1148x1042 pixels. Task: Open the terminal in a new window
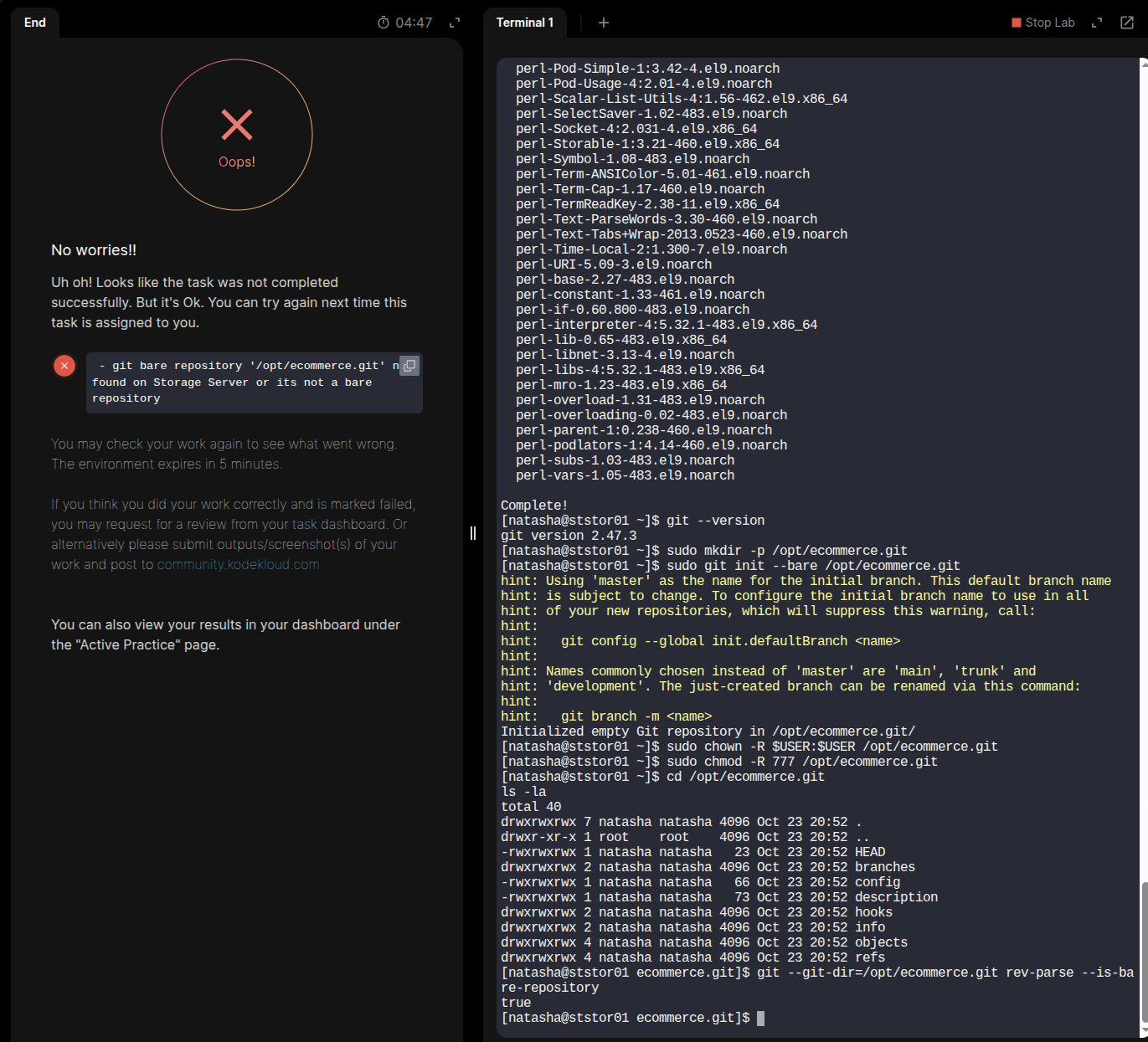pos(1127,23)
